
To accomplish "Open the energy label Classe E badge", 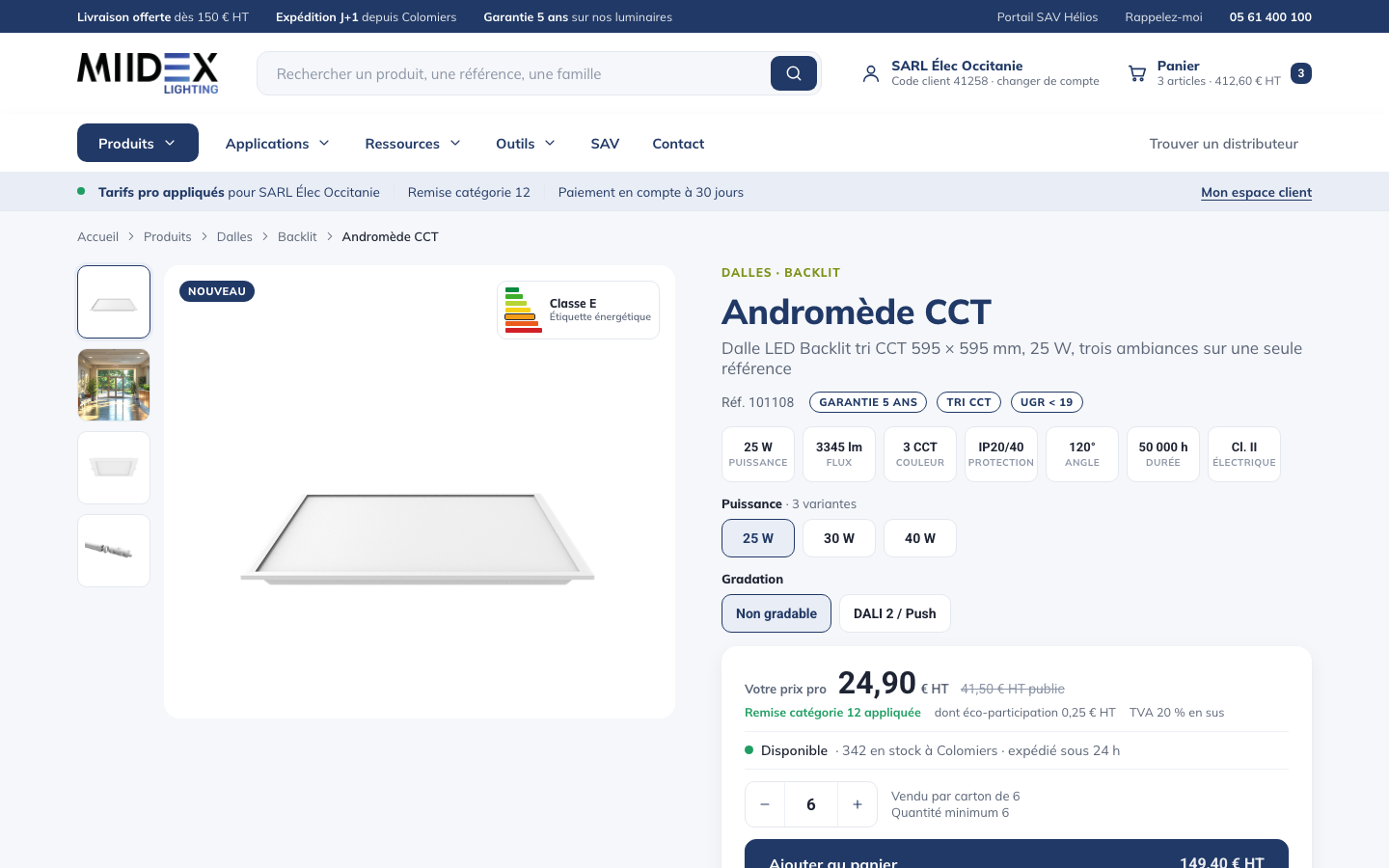I will pos(578,310).
